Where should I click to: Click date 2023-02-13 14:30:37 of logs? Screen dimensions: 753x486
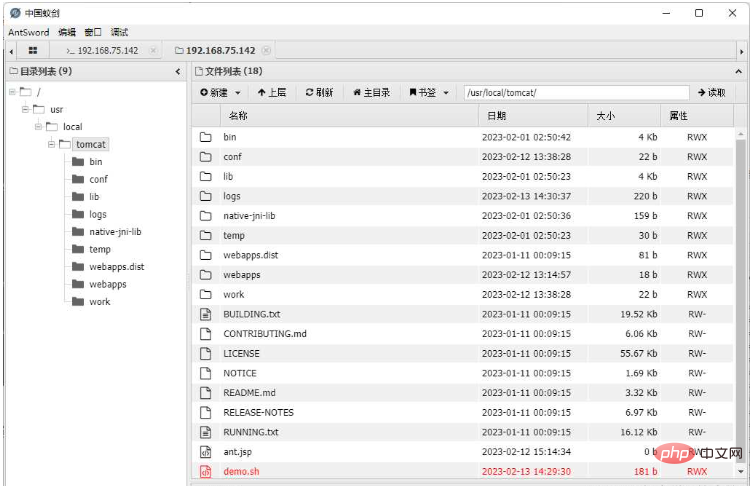pos(526,196)
